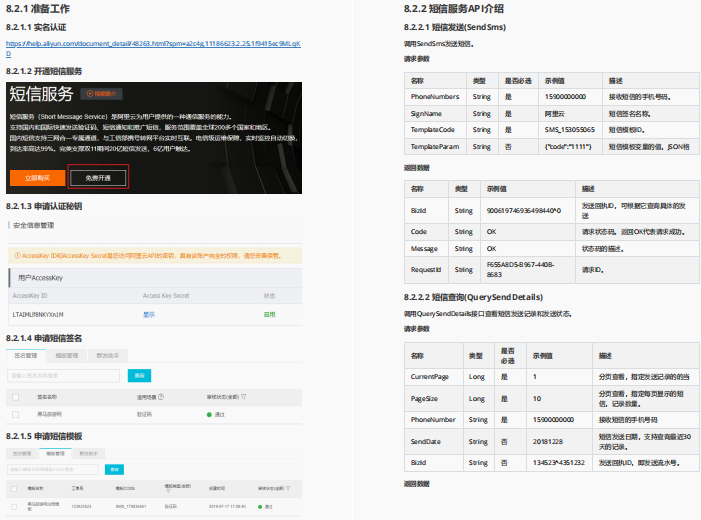The image size is (701, 520).
Task: Select example value 20181228
Action: 548,441
